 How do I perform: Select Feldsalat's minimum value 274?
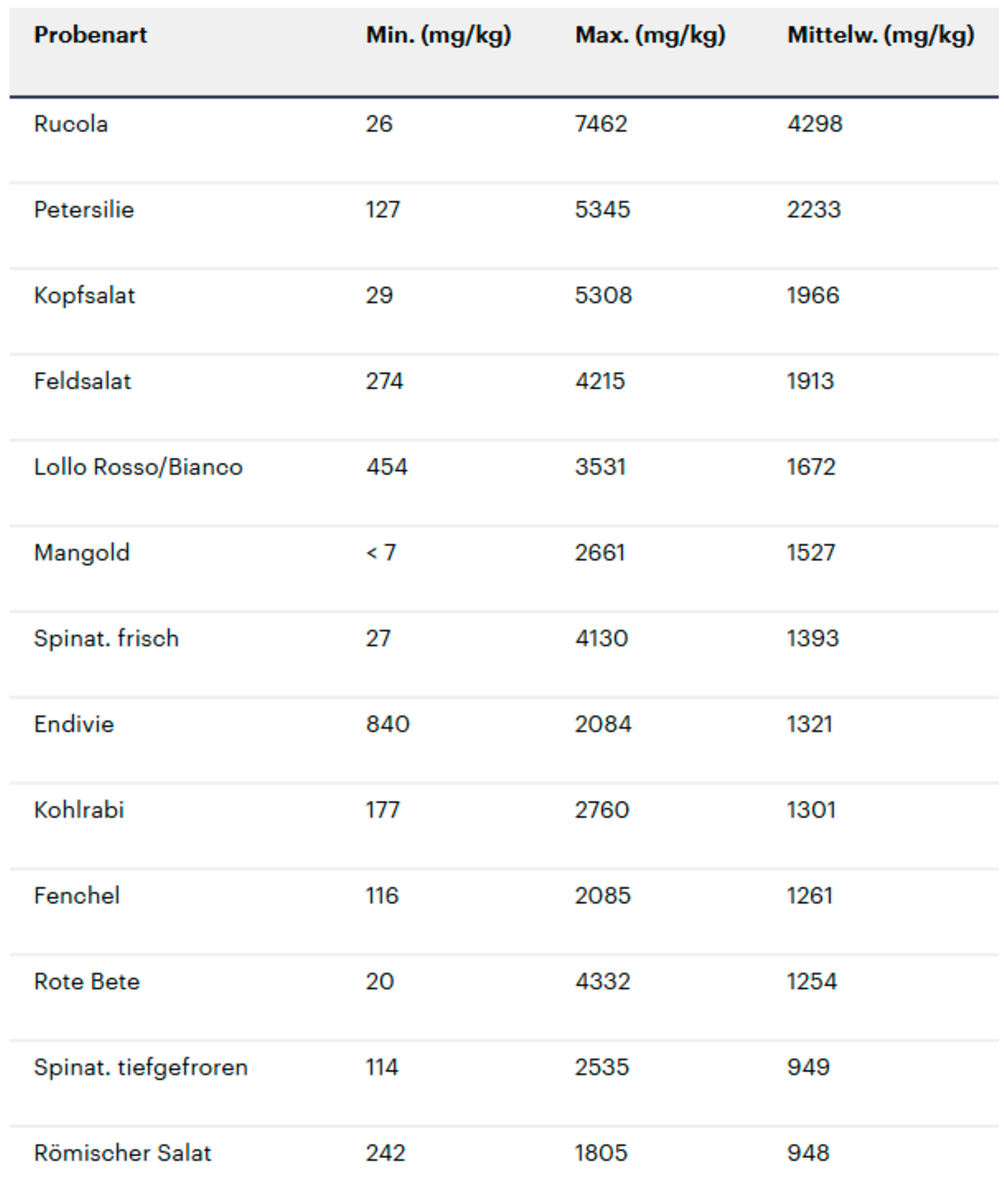(x=385, y=381)
